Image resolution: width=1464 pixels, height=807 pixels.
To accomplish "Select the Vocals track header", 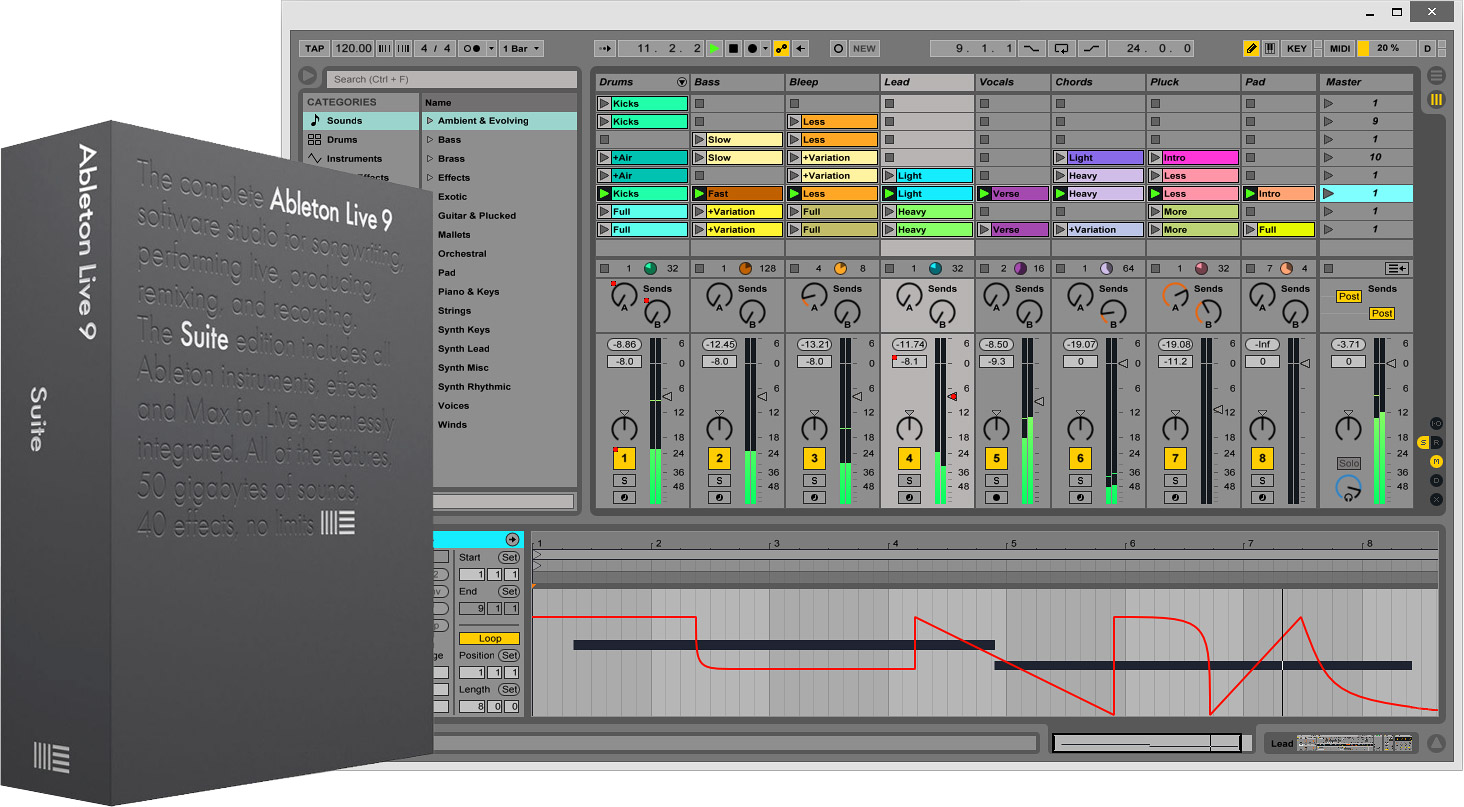I will pyautogui.click(x=1012, y=82).
